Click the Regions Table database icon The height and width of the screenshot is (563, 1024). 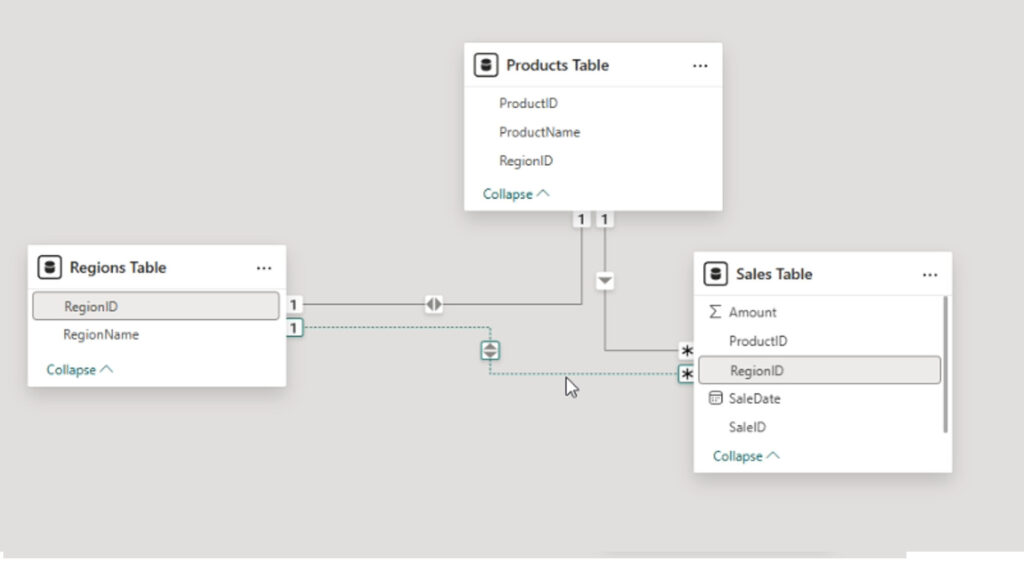coord(49,268)
